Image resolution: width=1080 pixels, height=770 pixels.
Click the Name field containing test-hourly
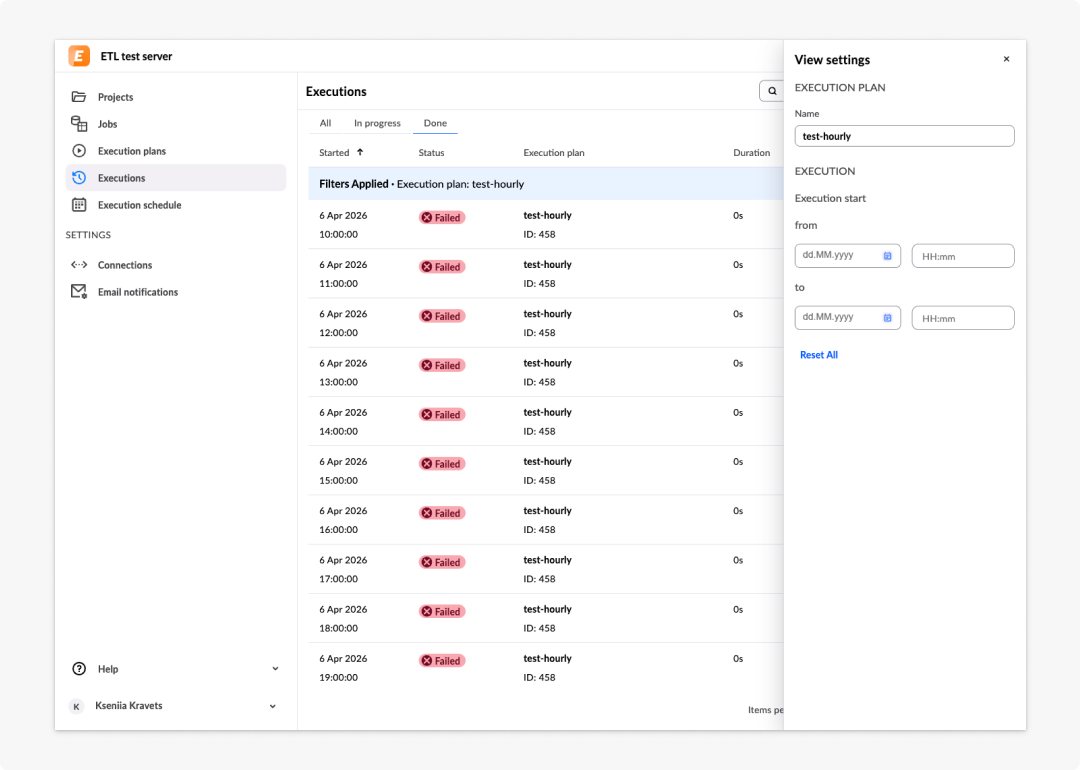[904, 136]
